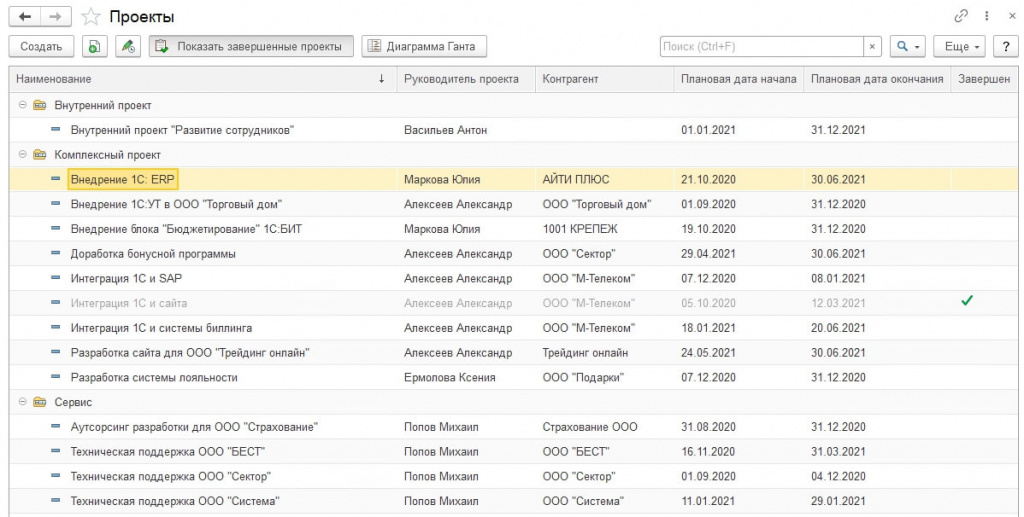Open help with the question mark button

coord(1004,46)
